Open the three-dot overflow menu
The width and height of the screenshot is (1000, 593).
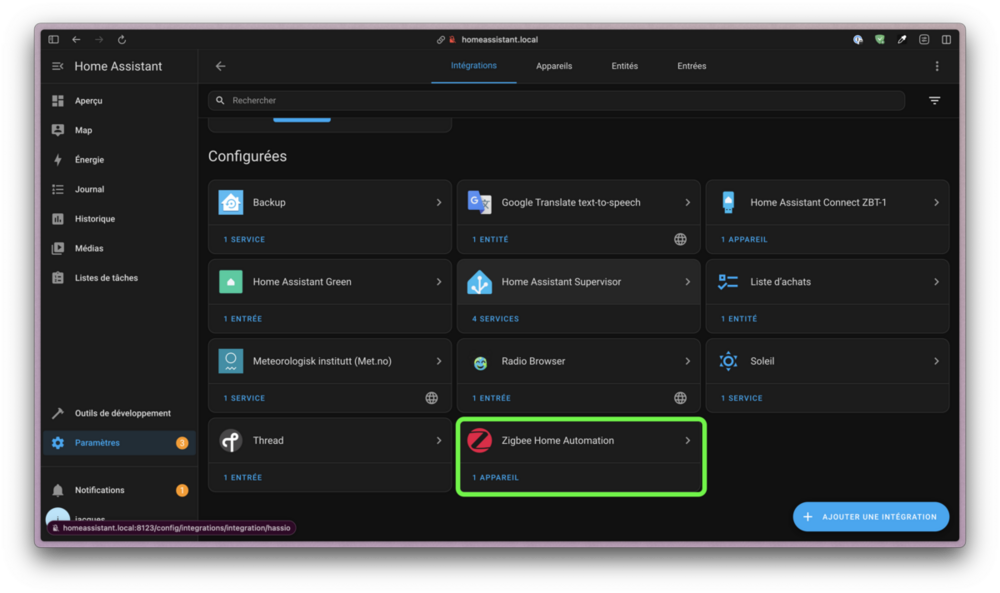[x=937, y=66]
